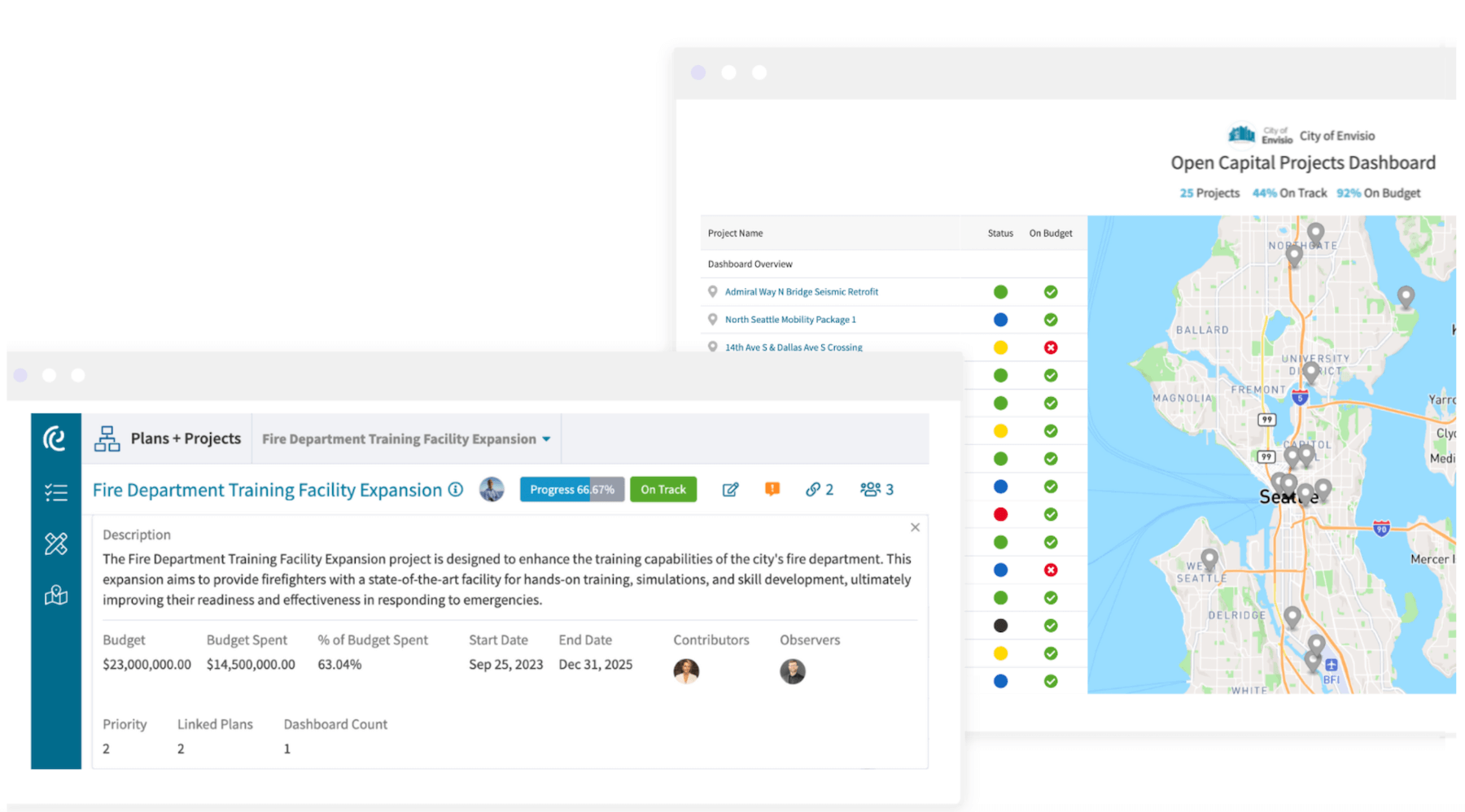Screen dimensions: 1465x812
Task: Open the checklist icon in the sidebar
Action: tap(56, 492)
